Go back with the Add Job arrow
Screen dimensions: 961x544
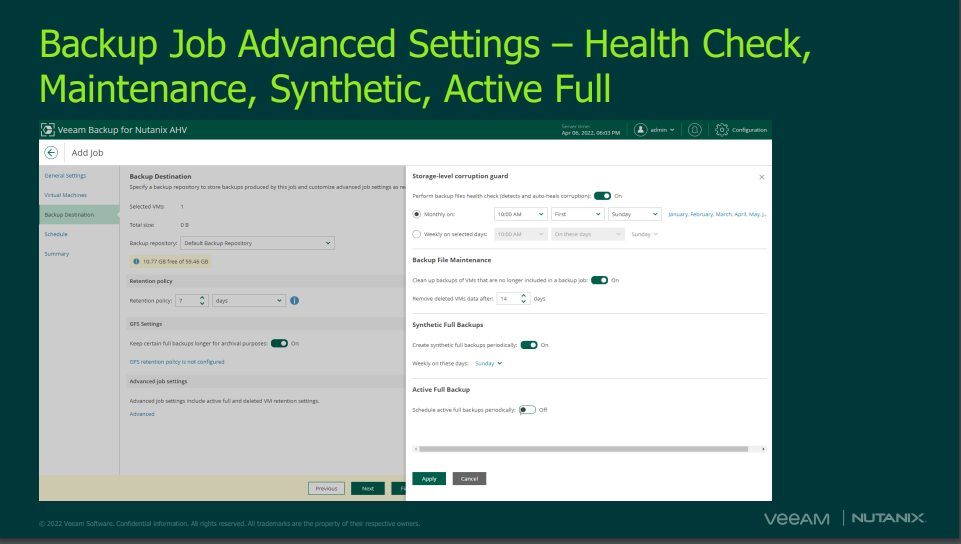(51, 153)
